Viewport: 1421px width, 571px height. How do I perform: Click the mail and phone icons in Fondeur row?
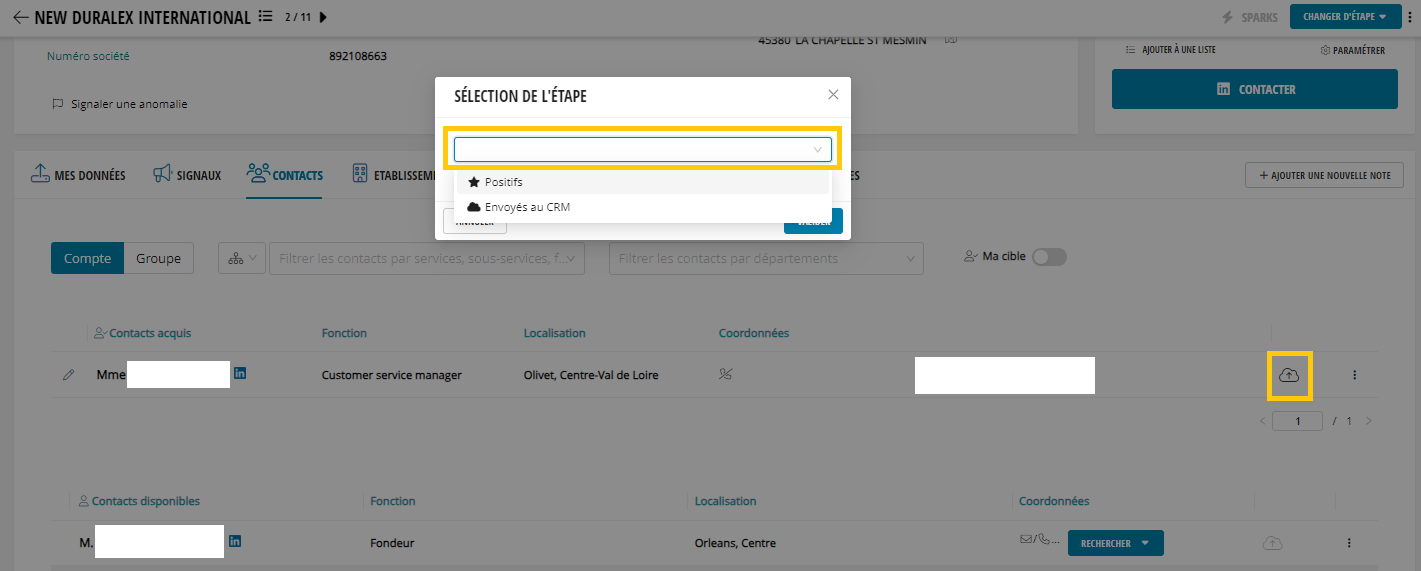[x=1041, y=540]
